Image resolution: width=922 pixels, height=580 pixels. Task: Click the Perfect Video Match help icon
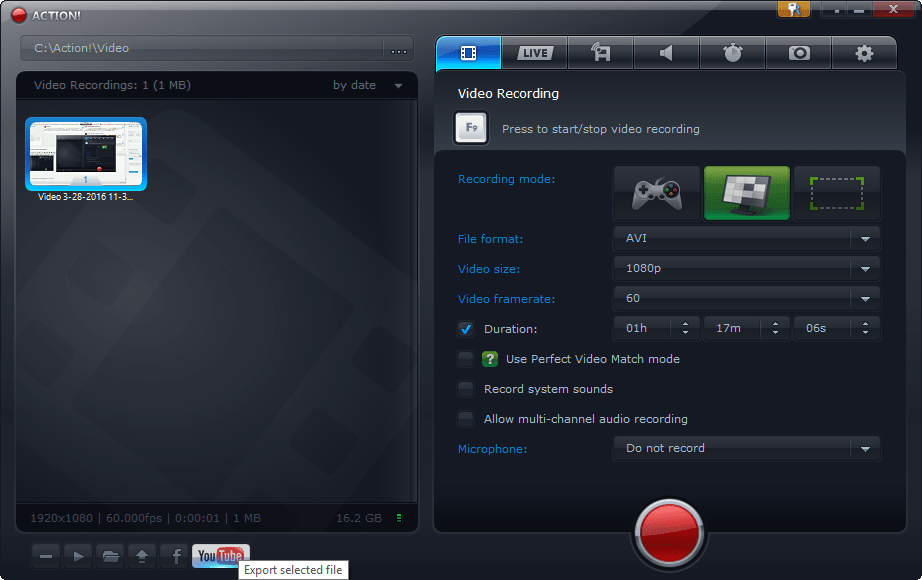pyautogui.click(x=490, y=359)
